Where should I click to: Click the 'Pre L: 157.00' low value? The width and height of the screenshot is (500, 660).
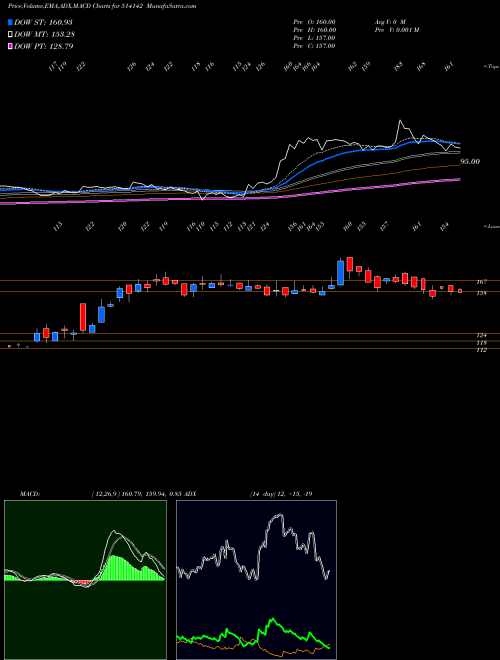coord(314,38)
